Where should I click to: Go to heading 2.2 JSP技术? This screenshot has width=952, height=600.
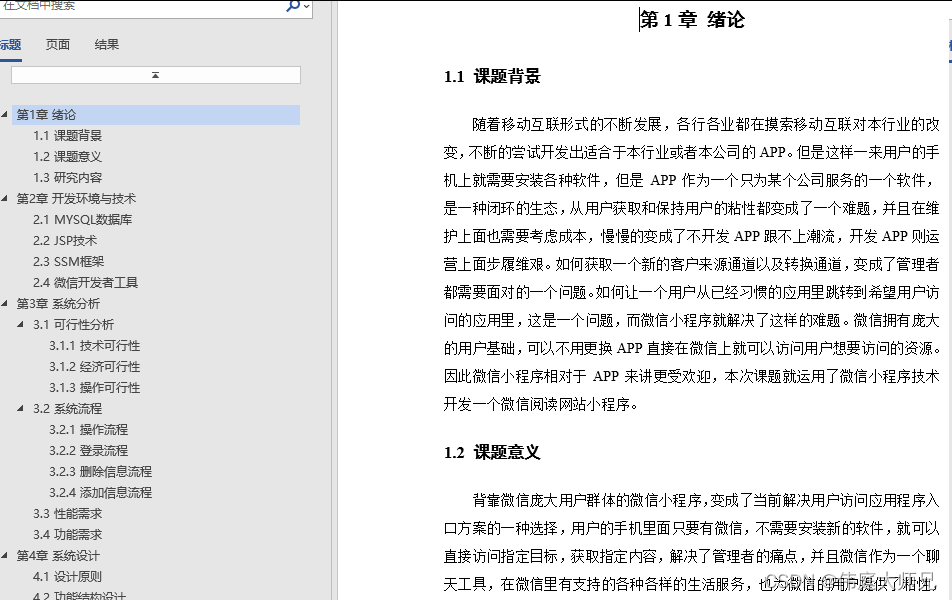tap(65, 240)
